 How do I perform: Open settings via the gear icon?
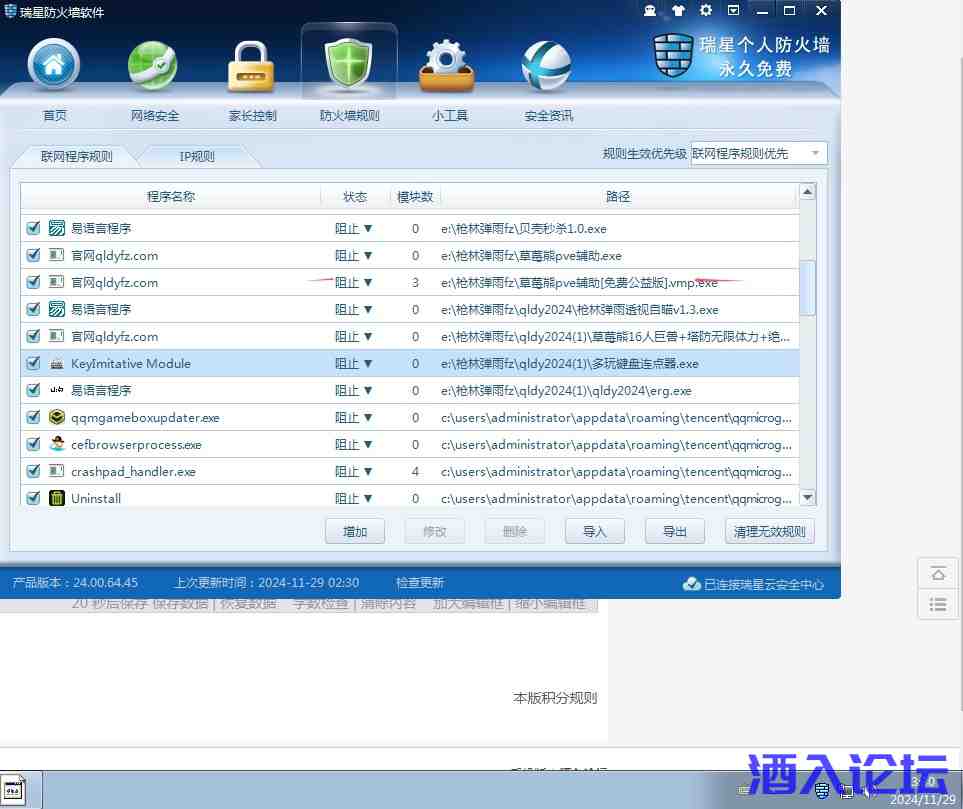[x=705, y=10]
